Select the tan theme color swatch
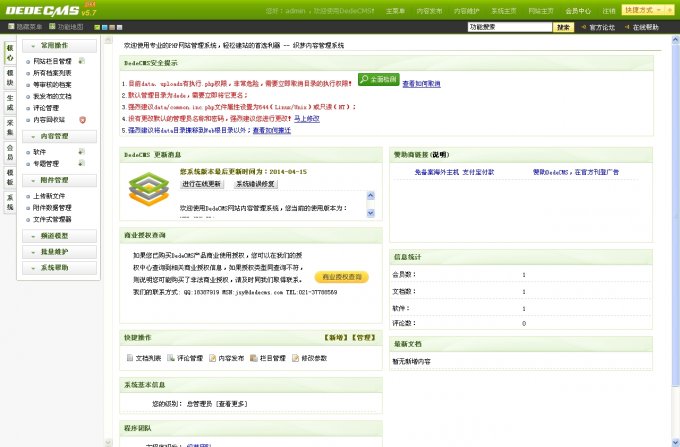 [112, 27]
